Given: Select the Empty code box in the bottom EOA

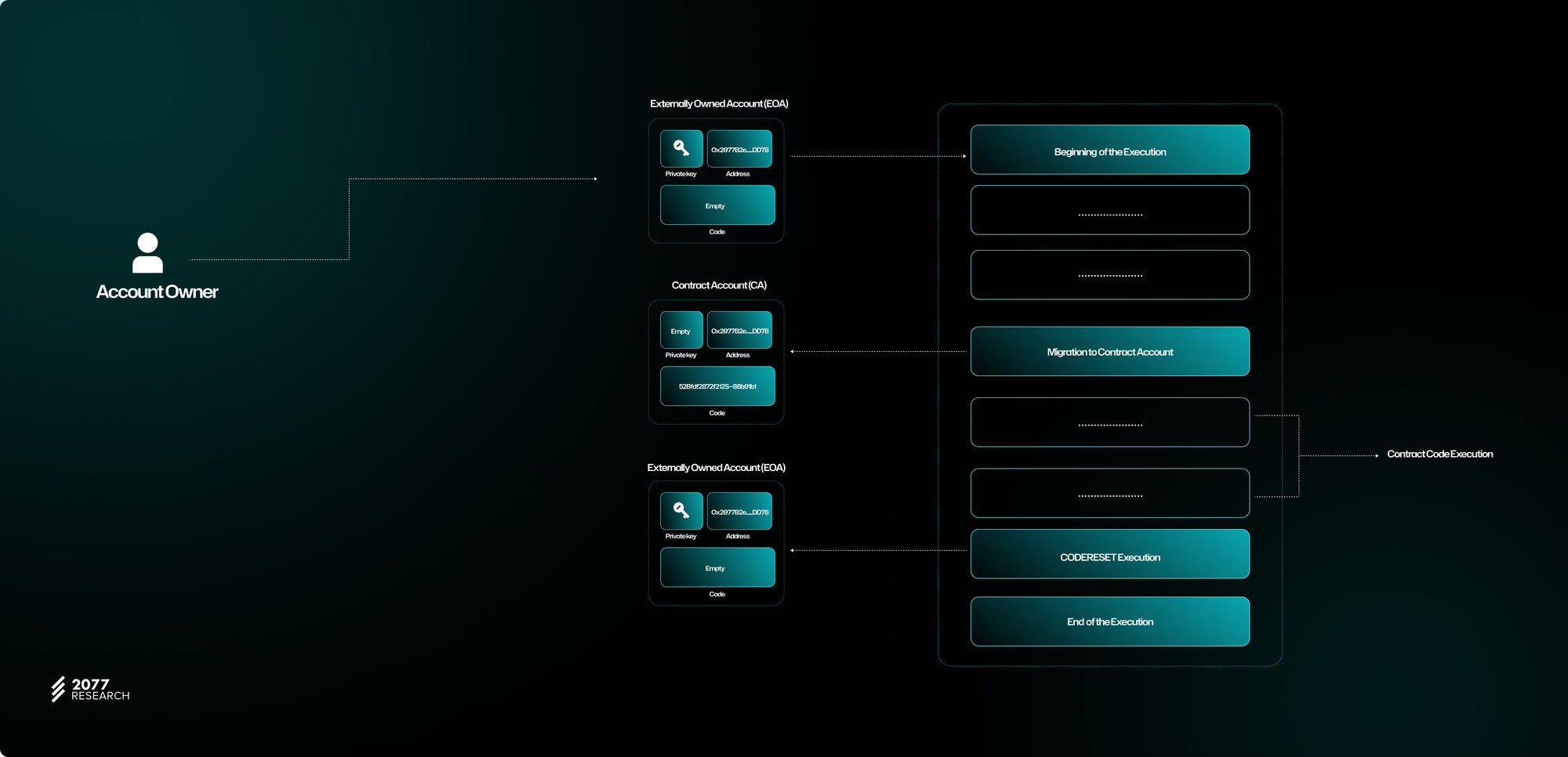Looking at the screenshot, I should click(717, 567).
